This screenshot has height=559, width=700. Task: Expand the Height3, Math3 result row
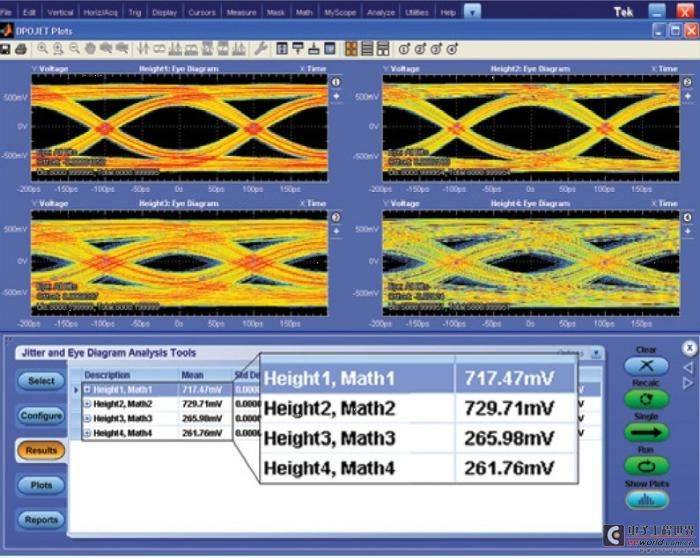tap(88, 419)
